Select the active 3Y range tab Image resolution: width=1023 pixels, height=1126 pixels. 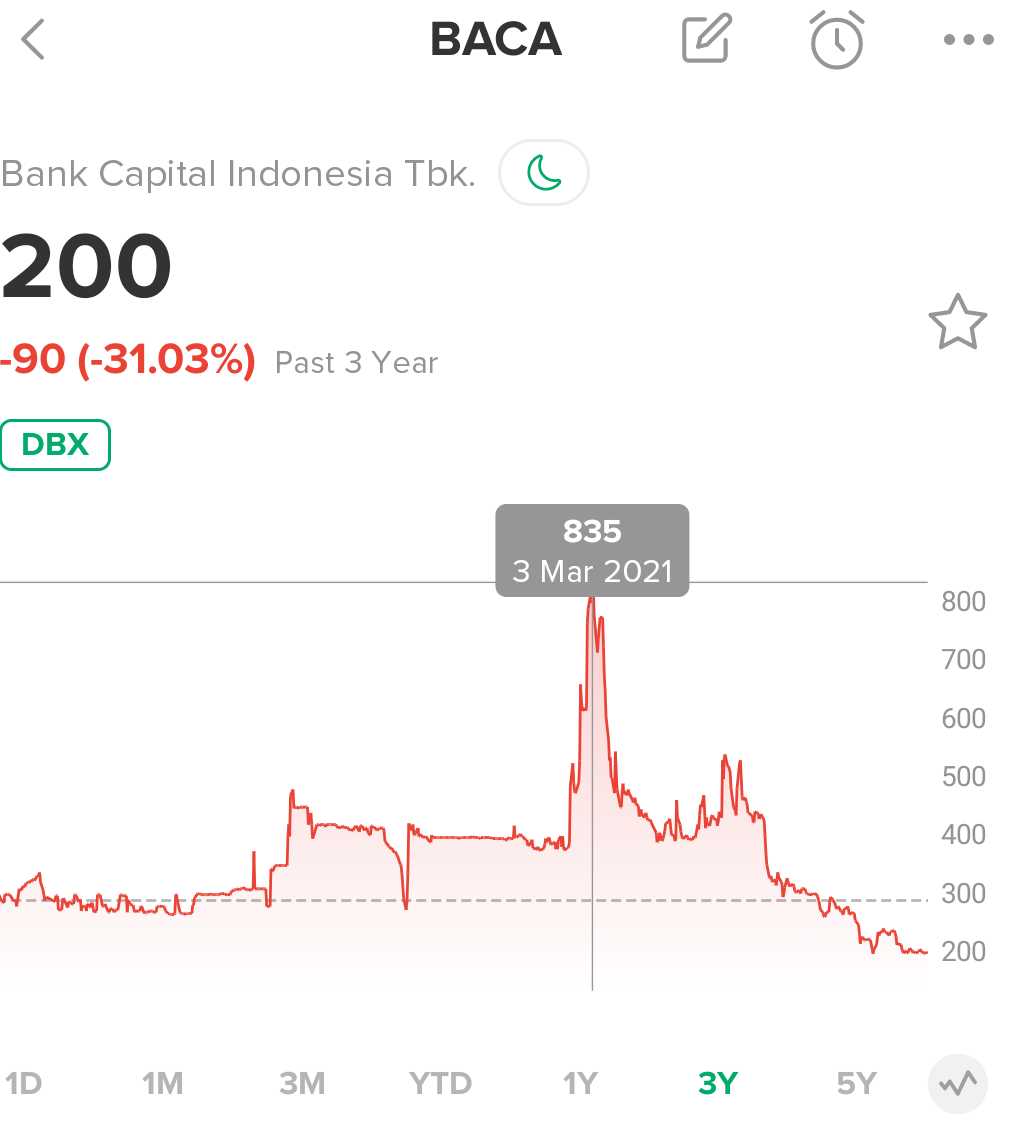[718, 1084]
